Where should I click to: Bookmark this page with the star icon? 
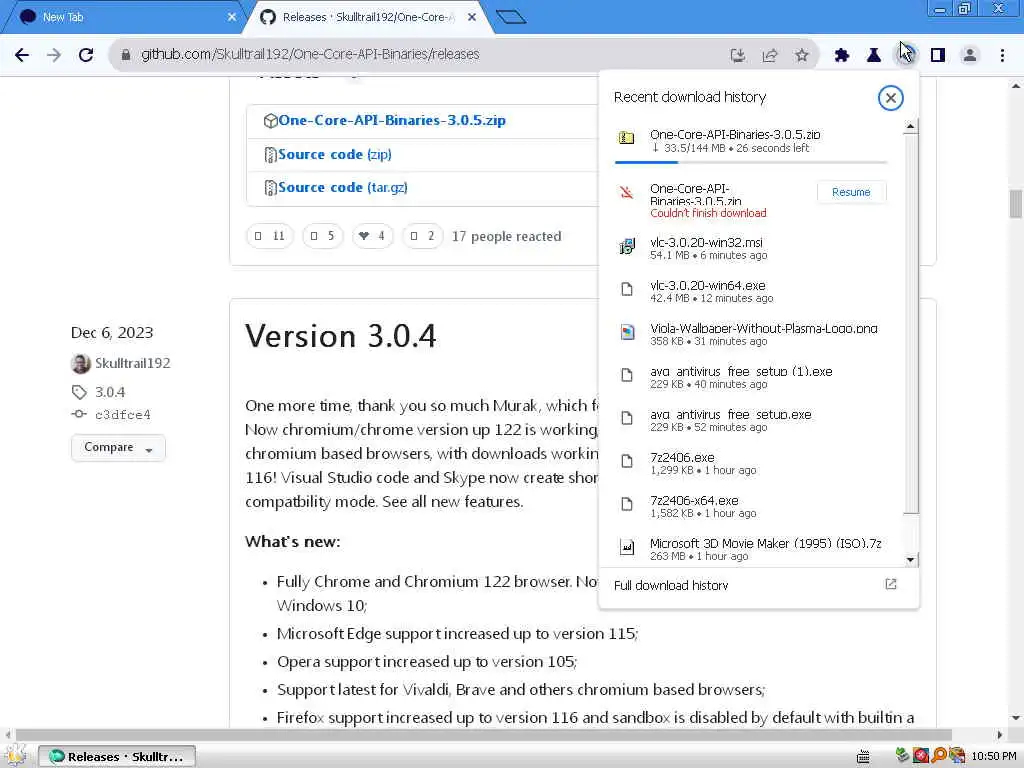point(802,56)
